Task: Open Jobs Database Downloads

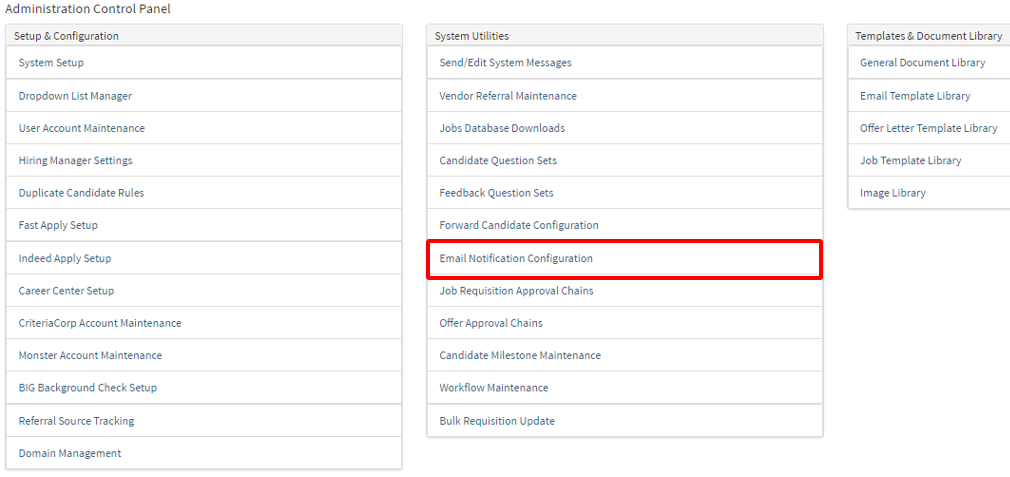Action: click(502, 128)
